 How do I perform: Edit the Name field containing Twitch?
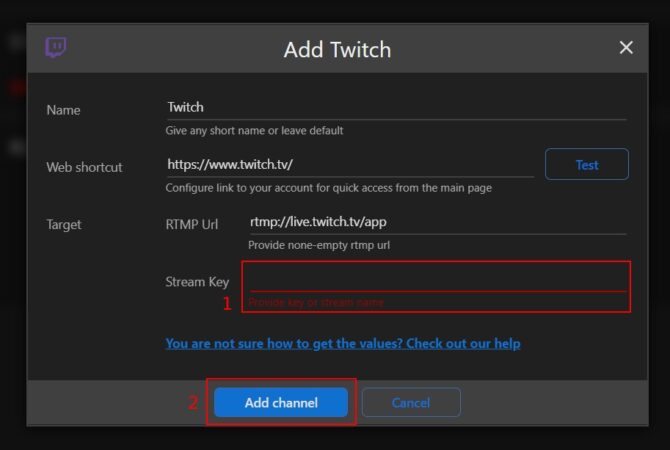pos(396,107)
